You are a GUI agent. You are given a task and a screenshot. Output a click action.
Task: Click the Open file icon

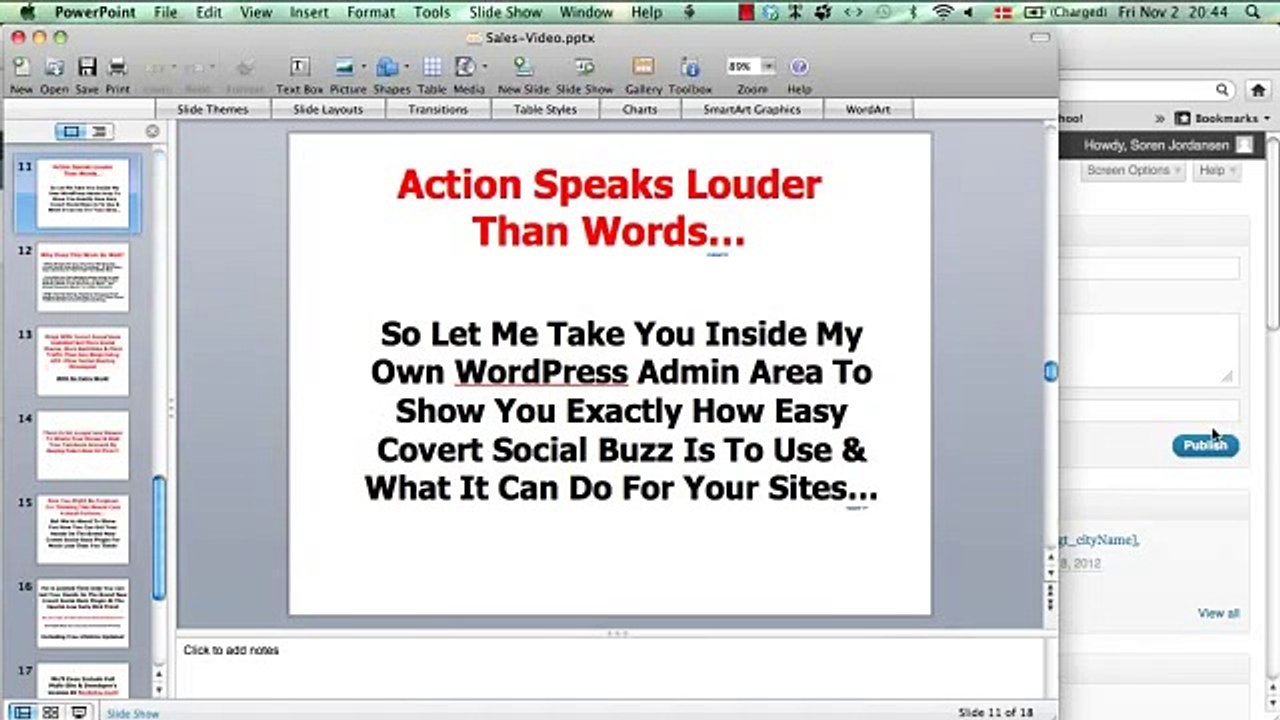pos(54,68)
